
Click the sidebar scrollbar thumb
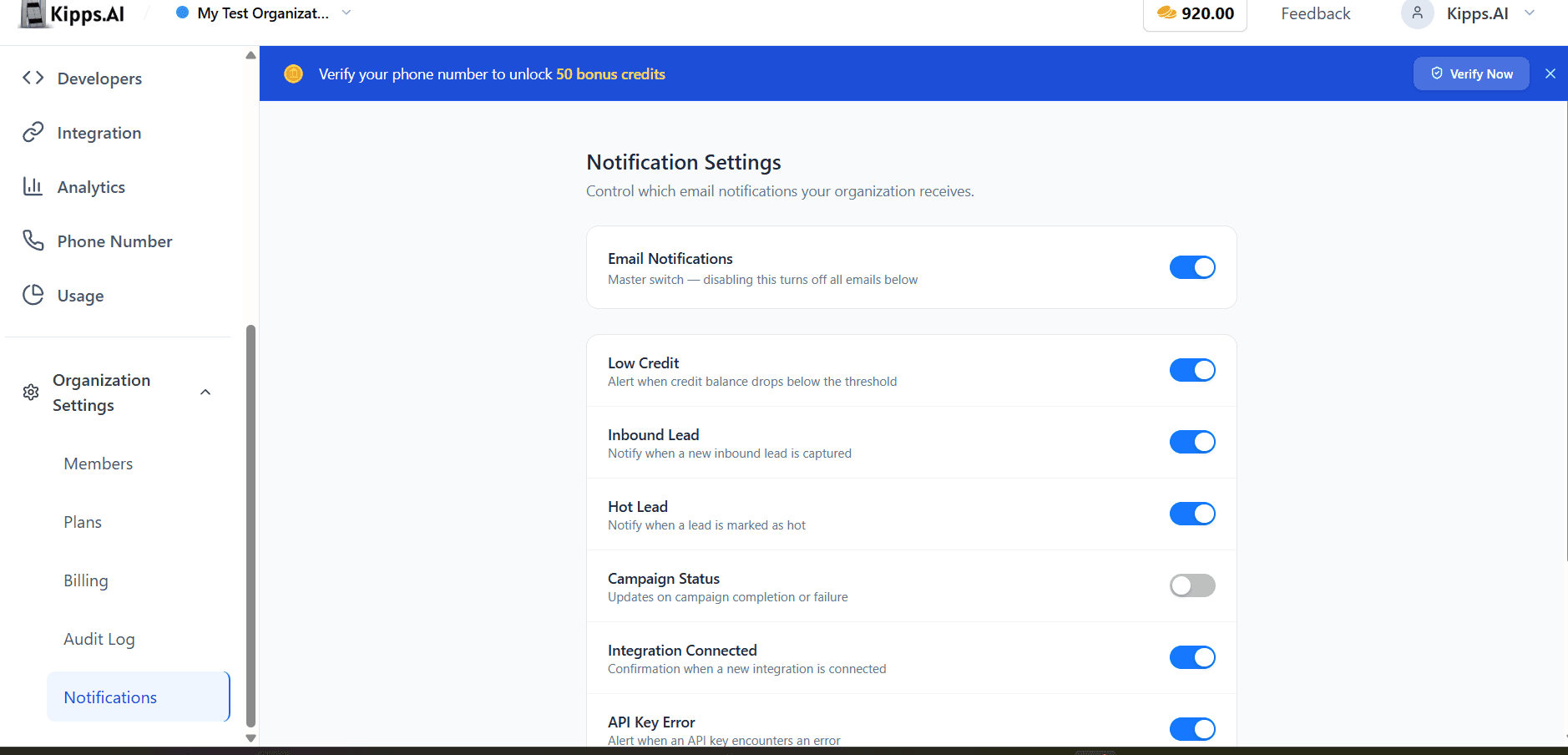click(250, 526)
